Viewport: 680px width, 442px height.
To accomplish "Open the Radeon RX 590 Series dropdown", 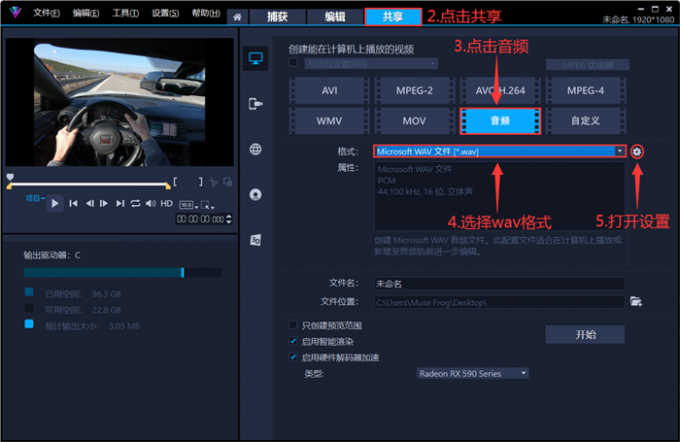I will [x=472, y=373].
